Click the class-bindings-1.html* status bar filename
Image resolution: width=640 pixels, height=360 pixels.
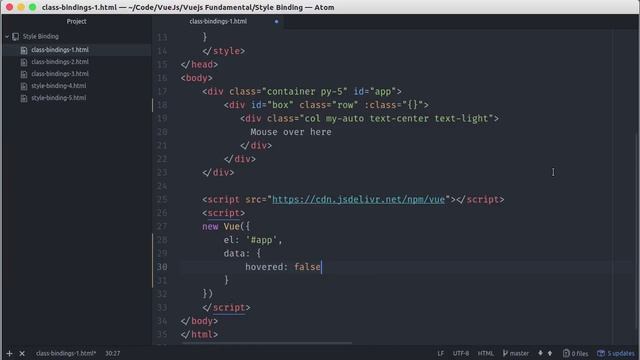[x=66, y=353]
